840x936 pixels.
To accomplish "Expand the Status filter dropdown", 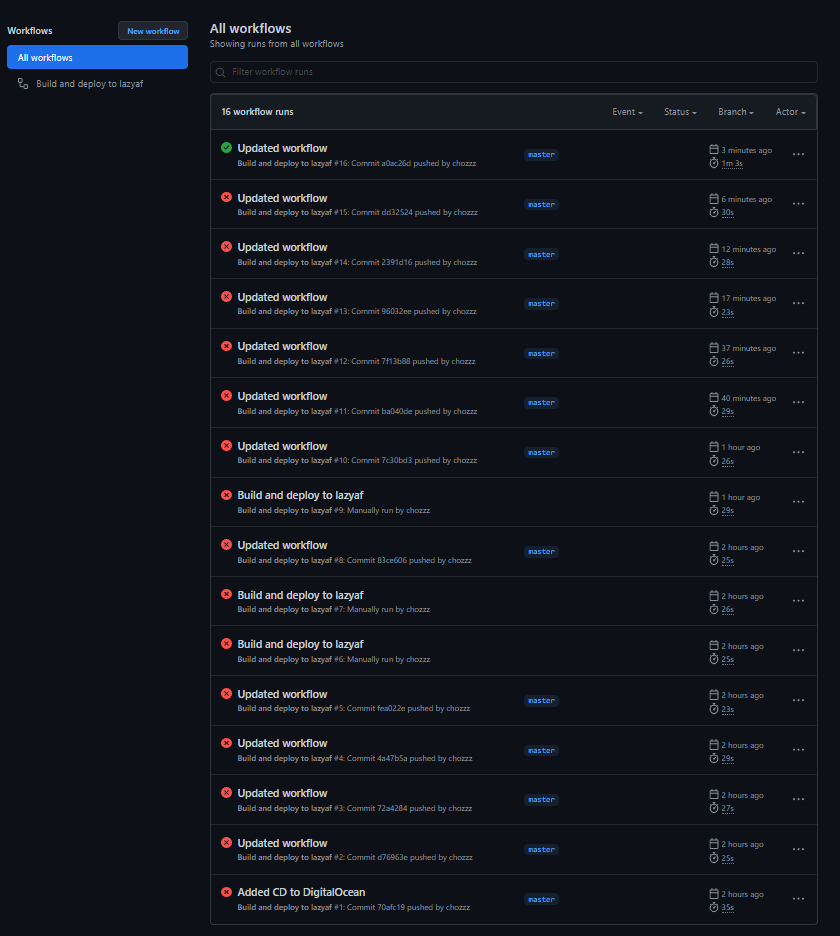I will [680, 112].
